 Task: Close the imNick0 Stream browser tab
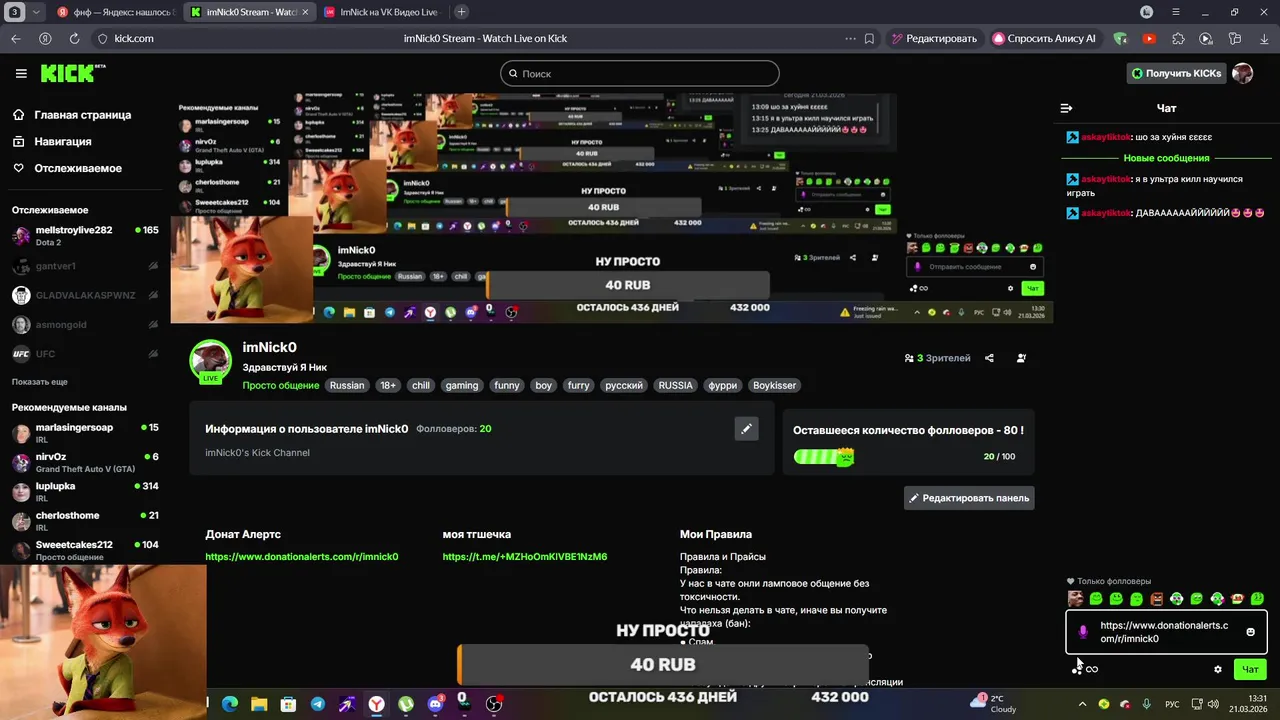coord(306,12)
